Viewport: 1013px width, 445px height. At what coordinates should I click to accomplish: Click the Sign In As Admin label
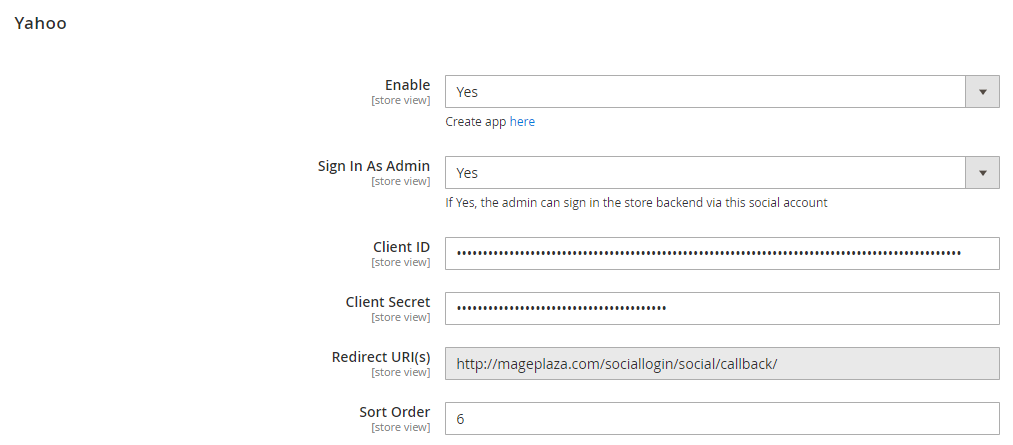(x=374, y=166)
